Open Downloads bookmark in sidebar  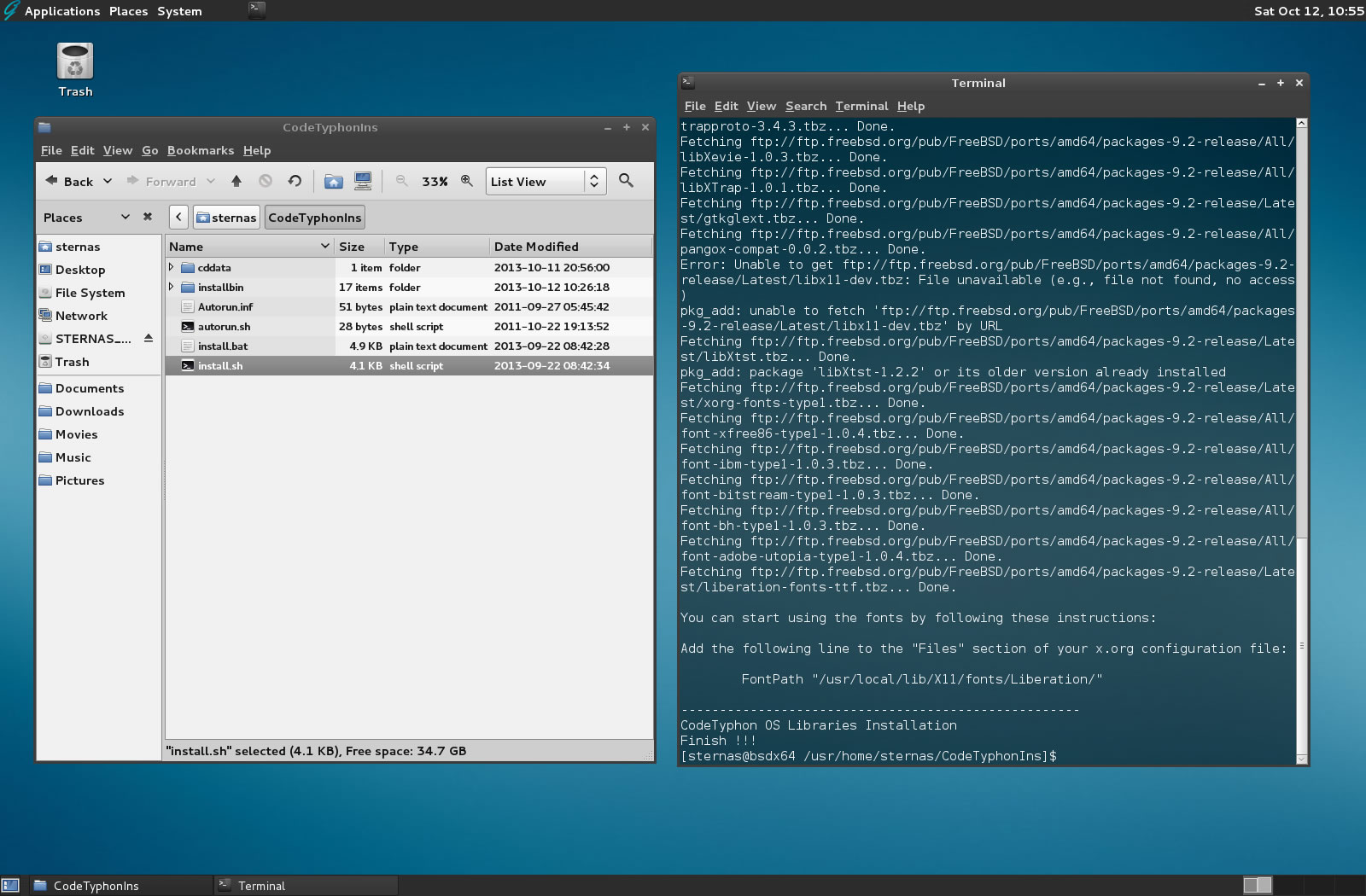(x=99, y=411)
